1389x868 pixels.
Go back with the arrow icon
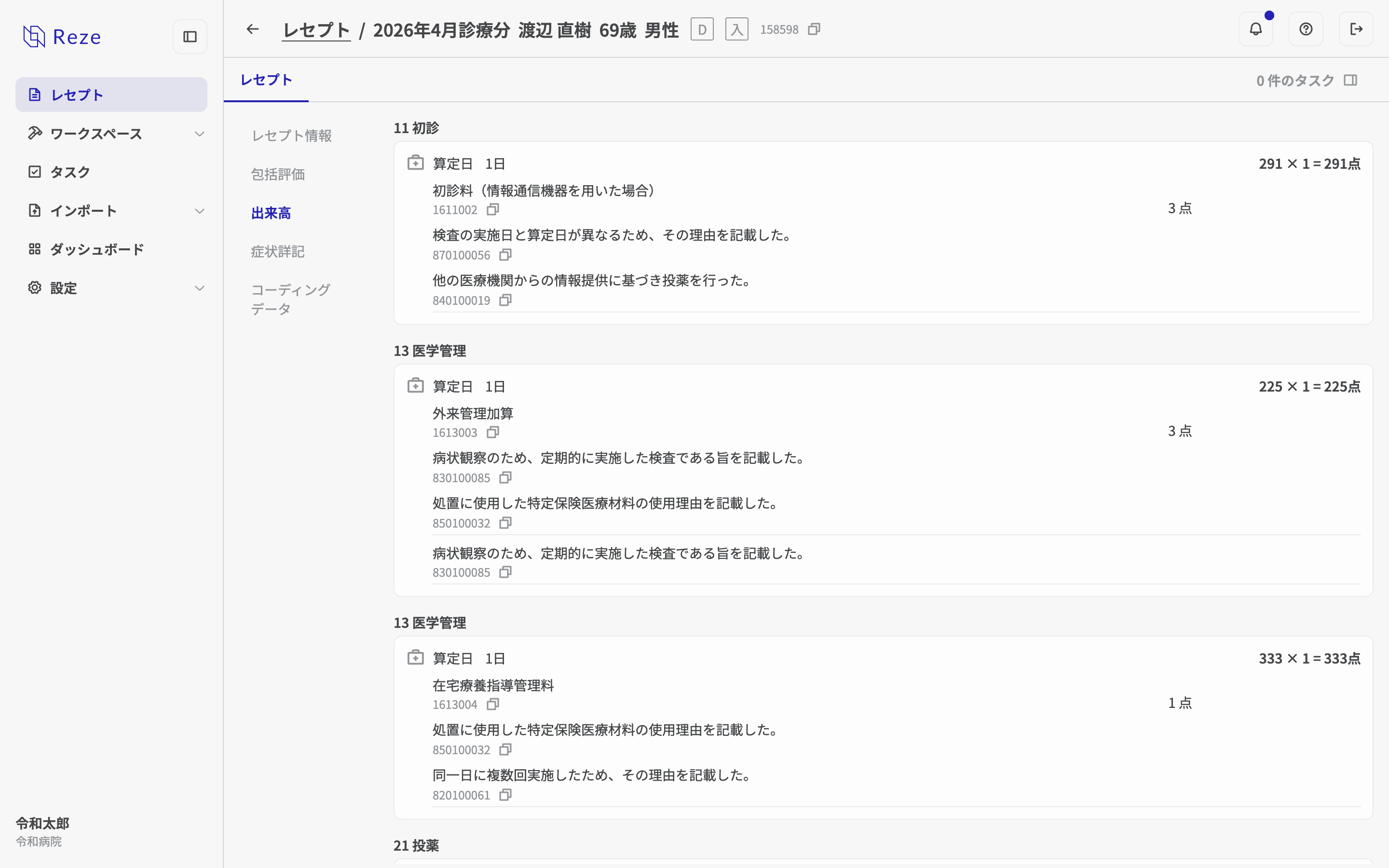[253, 29]
